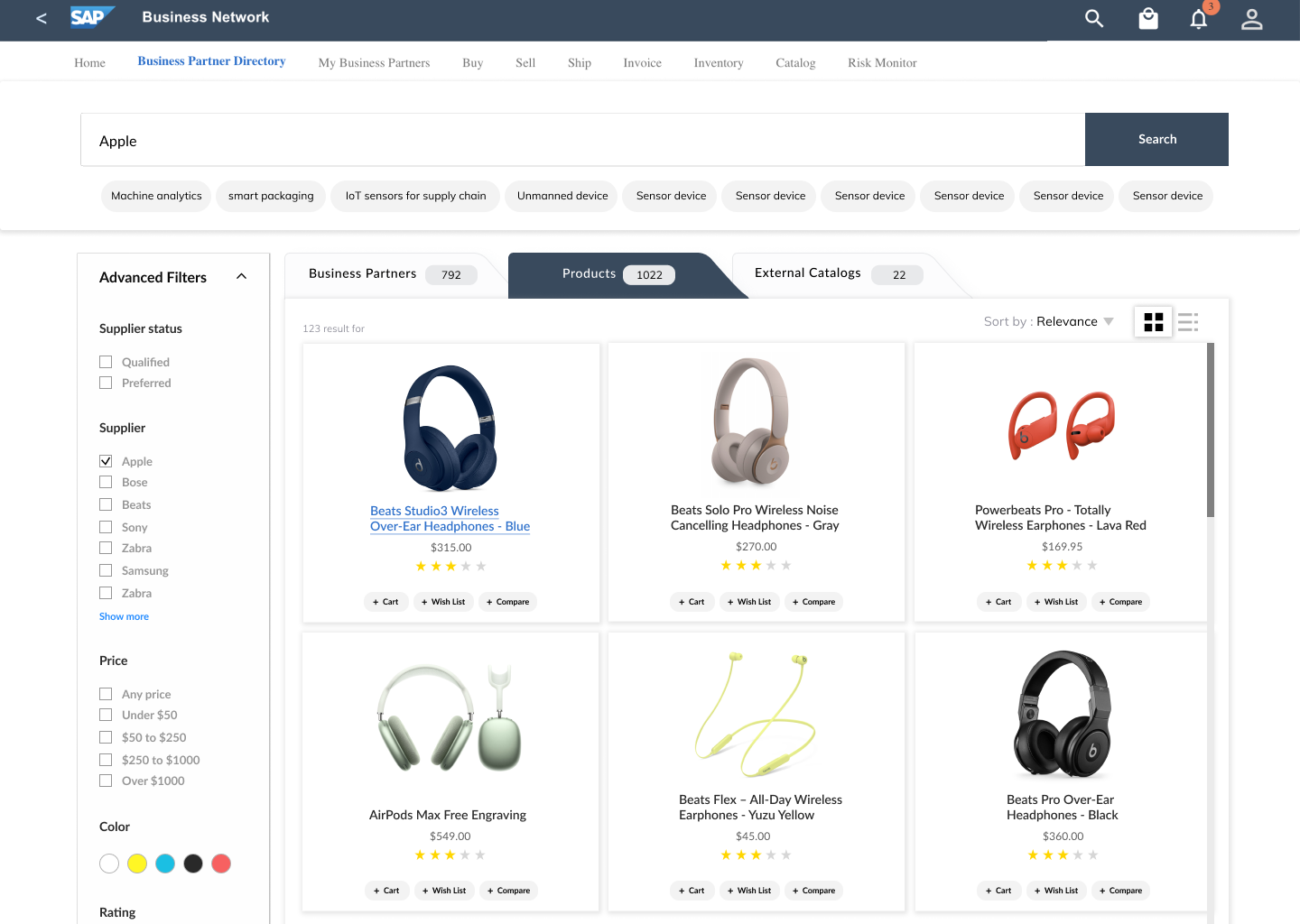Check the Bose supplier filter
Image resolution: width=1300 pixels, height=924 pixels.
click(106, 482)
